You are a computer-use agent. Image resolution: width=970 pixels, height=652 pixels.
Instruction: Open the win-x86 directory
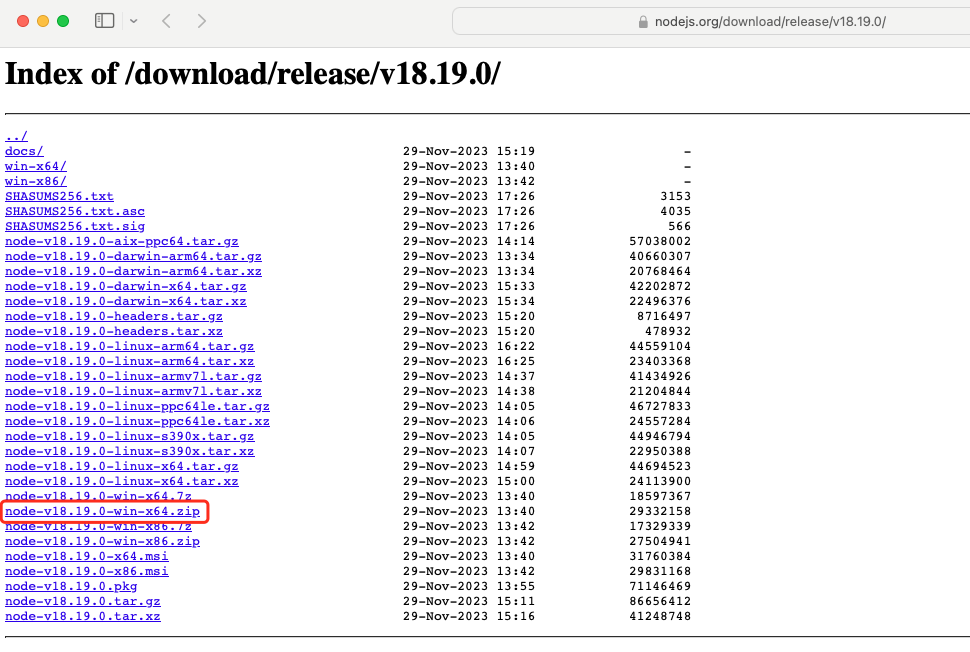36,181
